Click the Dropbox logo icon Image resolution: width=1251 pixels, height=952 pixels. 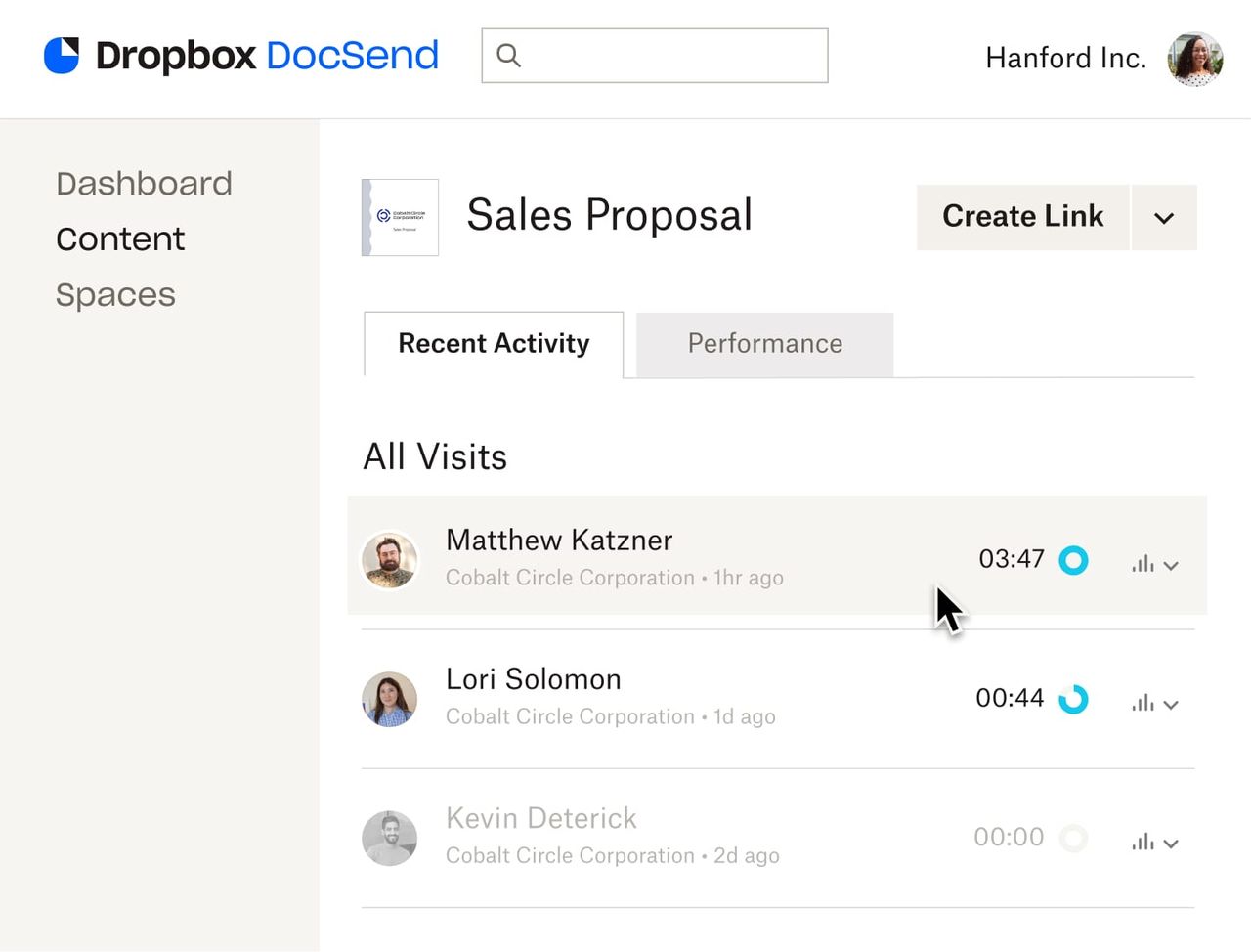[62, 56]
